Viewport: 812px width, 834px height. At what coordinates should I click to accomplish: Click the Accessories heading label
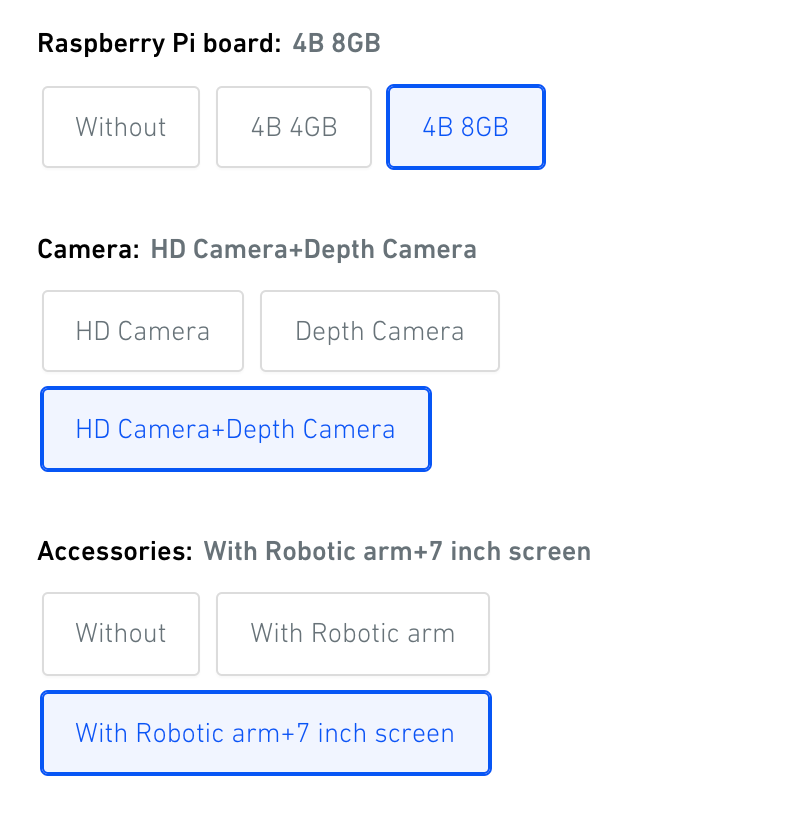pyautogui.click(x=115, y=551)
